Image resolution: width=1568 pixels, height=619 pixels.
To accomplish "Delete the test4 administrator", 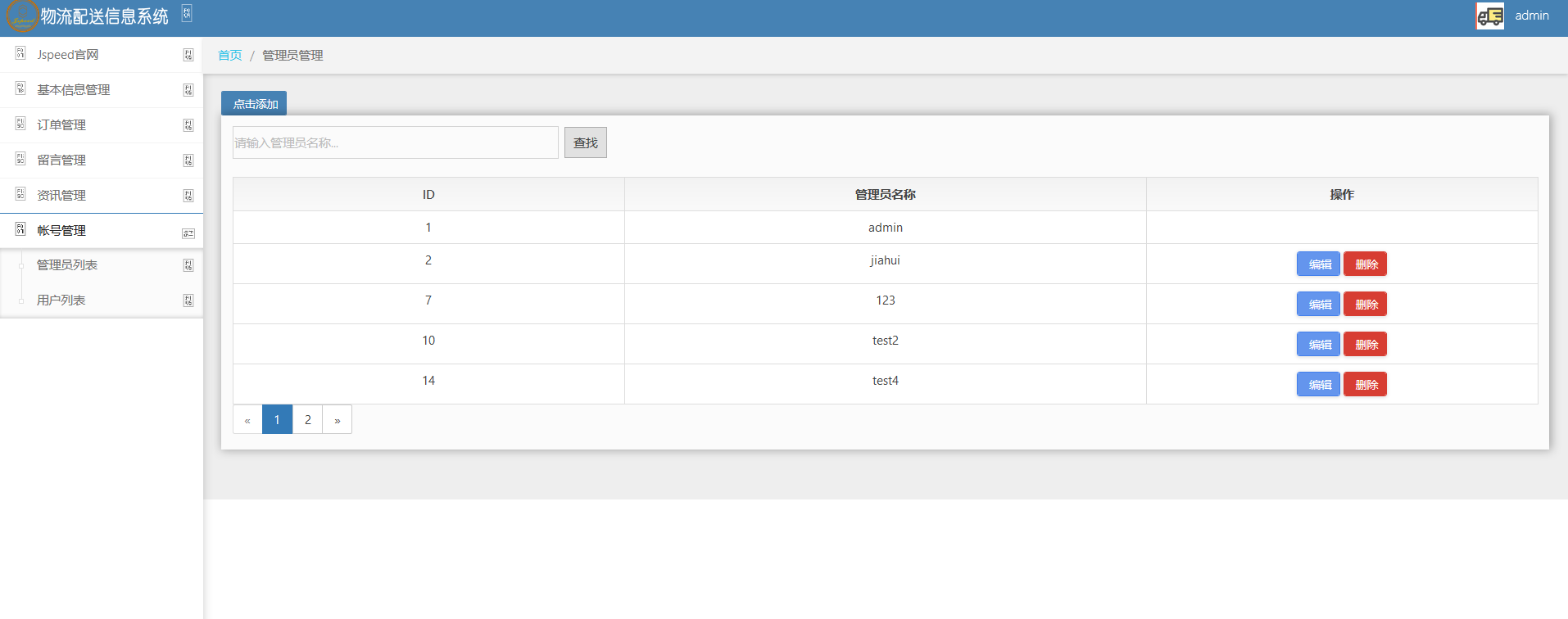I will (1365, 384).
